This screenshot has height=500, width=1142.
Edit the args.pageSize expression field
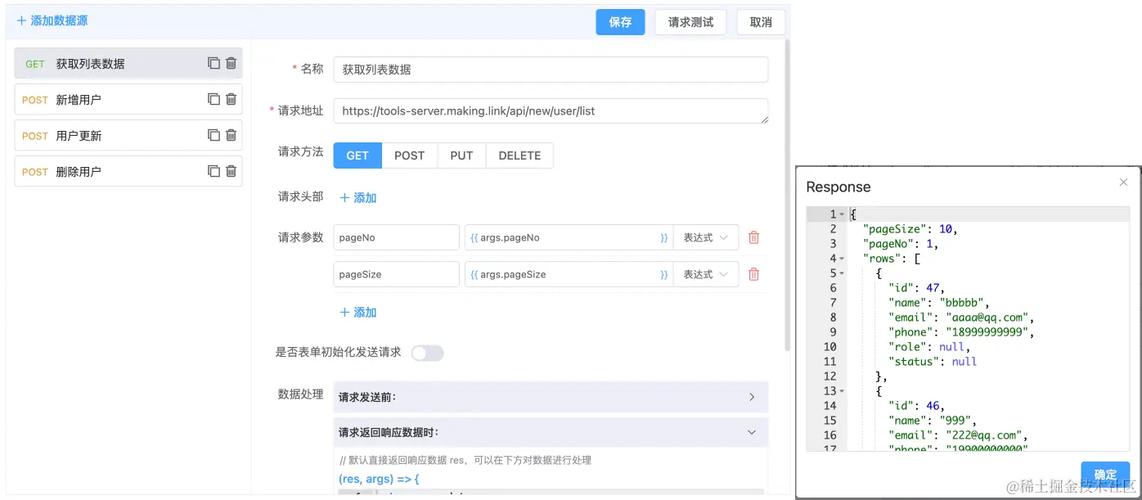568,274
